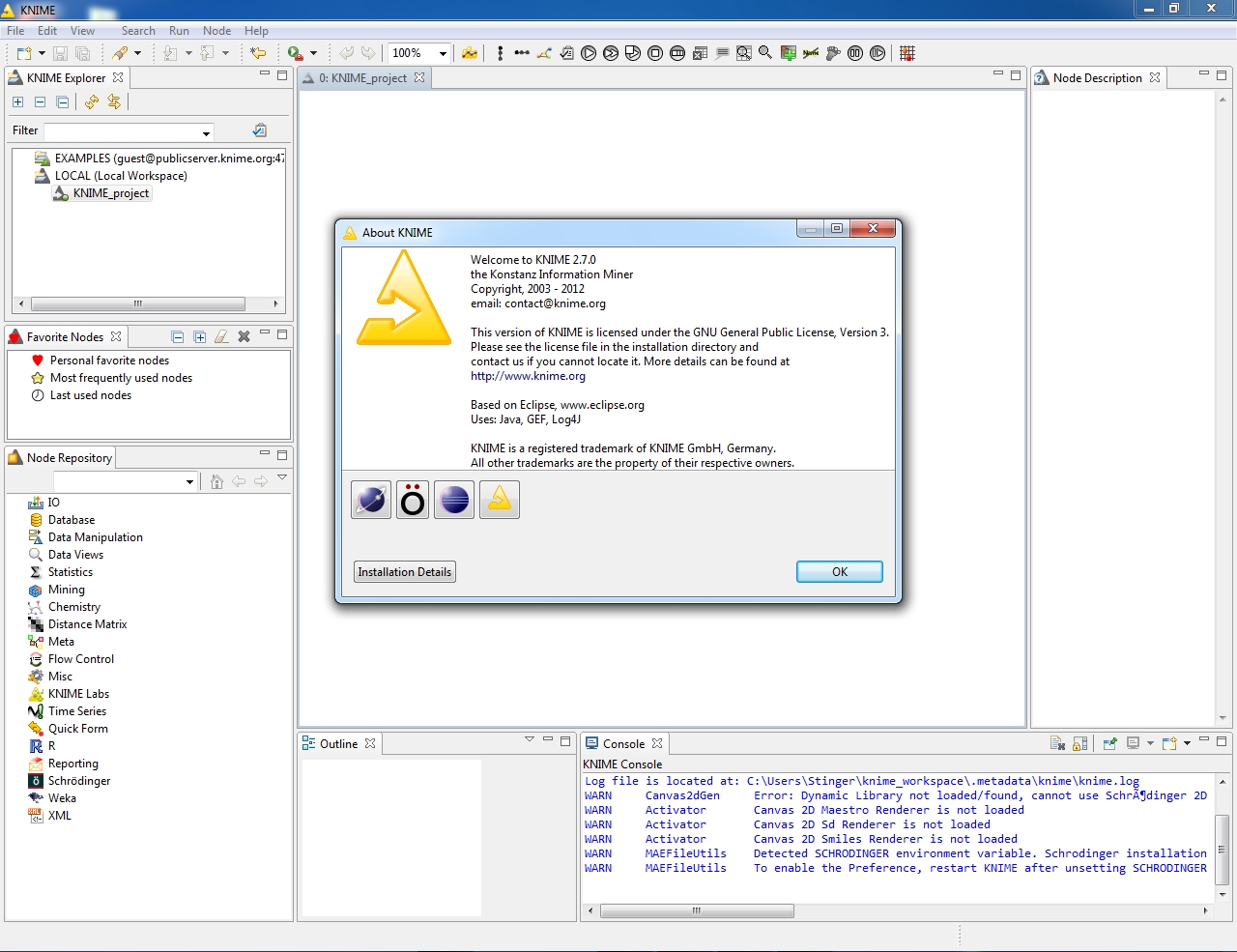
Task: Click the Refresh icon in KNIME Explorer
Action: (x=92, y=101)
